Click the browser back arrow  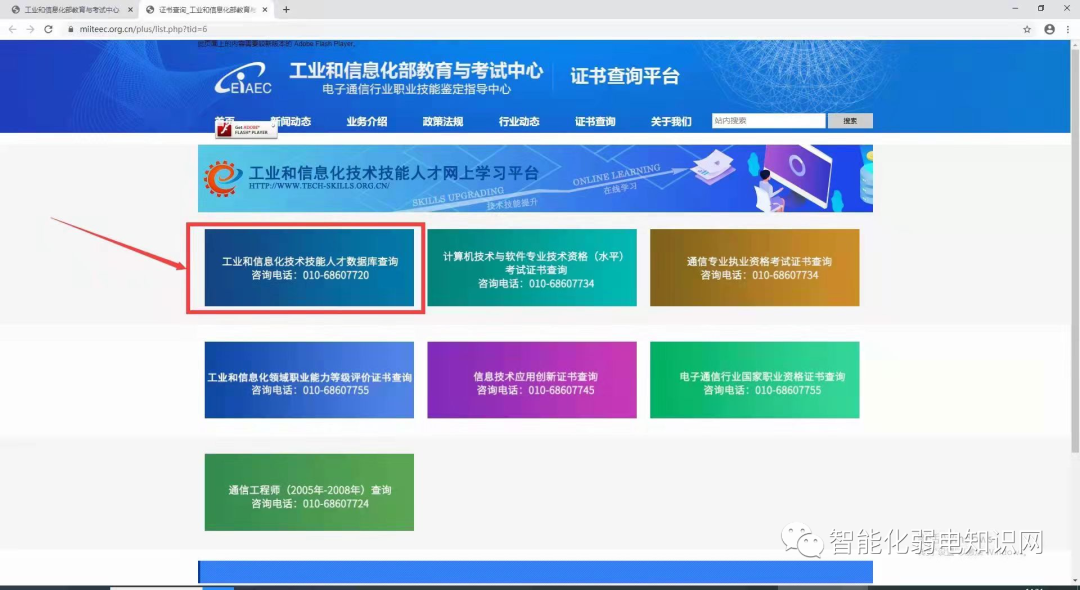(12, 29)
